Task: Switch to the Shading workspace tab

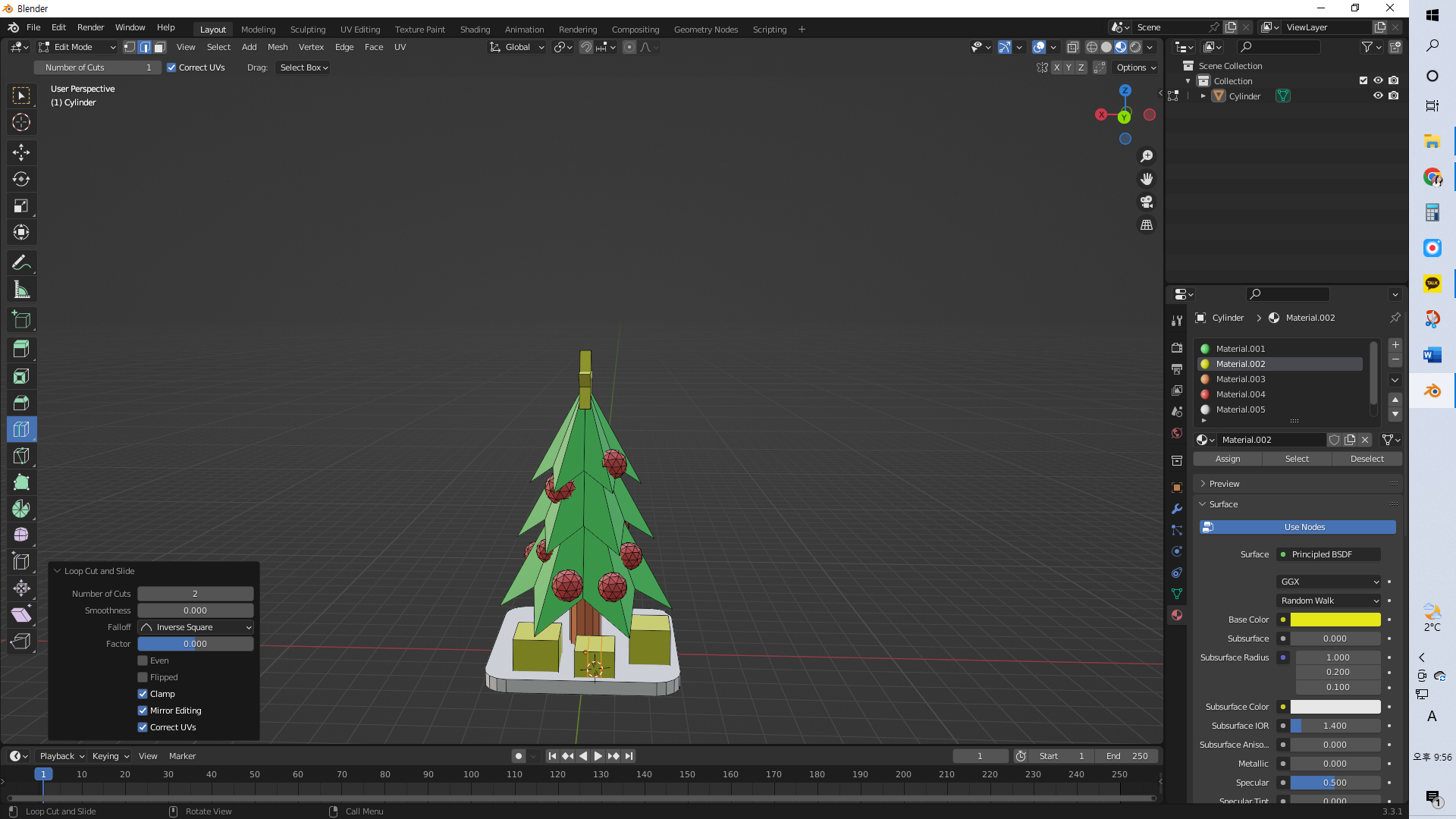Action: click(x=475, y=30)
